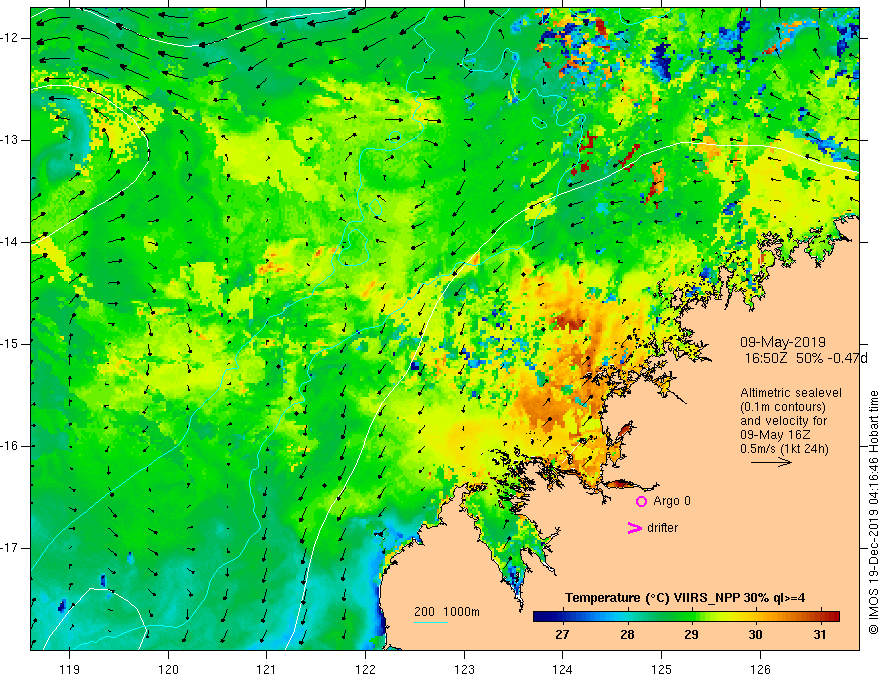This screenshot has height=680, width=880.
Task: Click the 'Altimetric sealevel' caption line
Action: coord(791,393)
